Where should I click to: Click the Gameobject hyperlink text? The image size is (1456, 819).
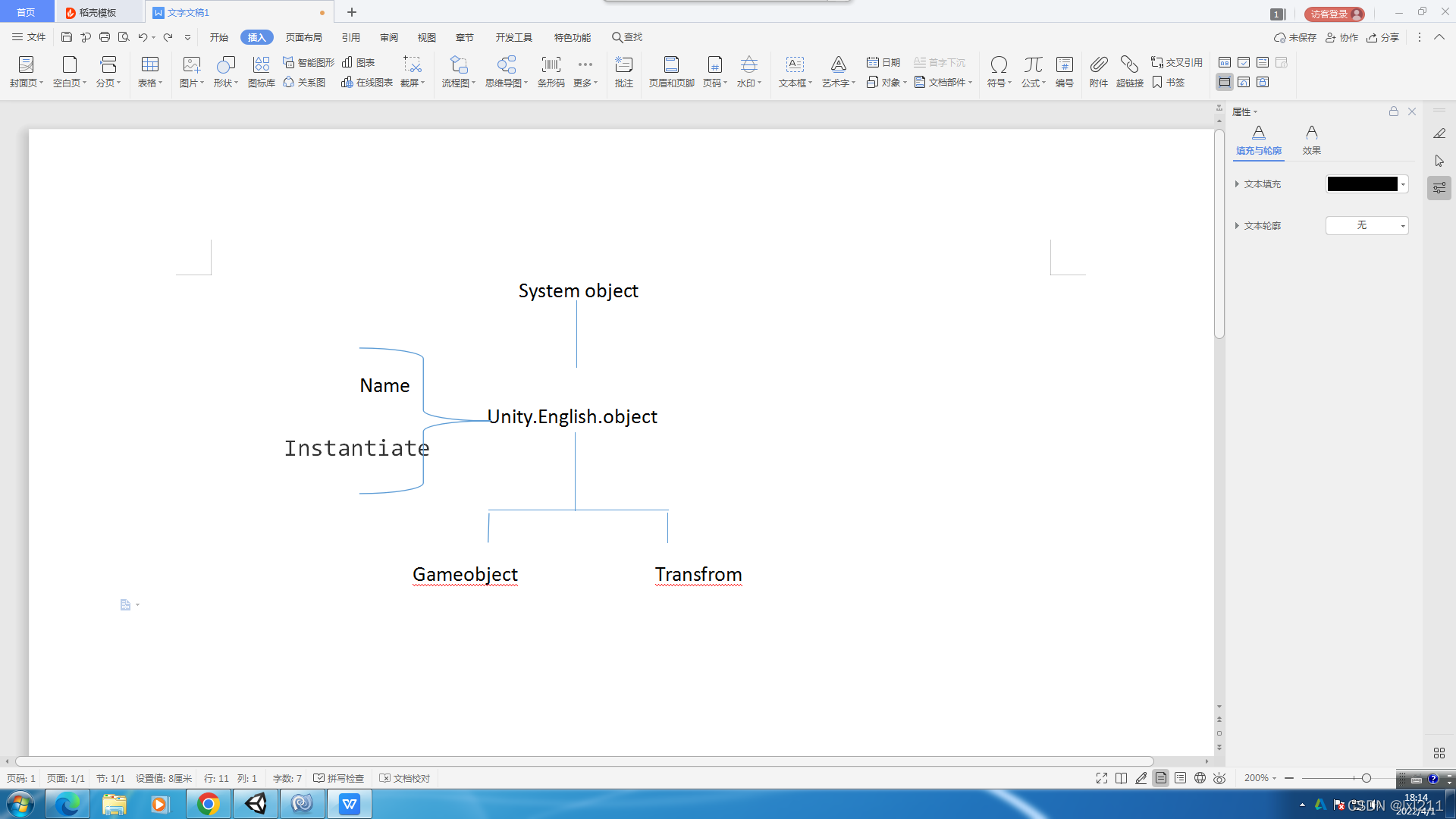coord(464,573)
